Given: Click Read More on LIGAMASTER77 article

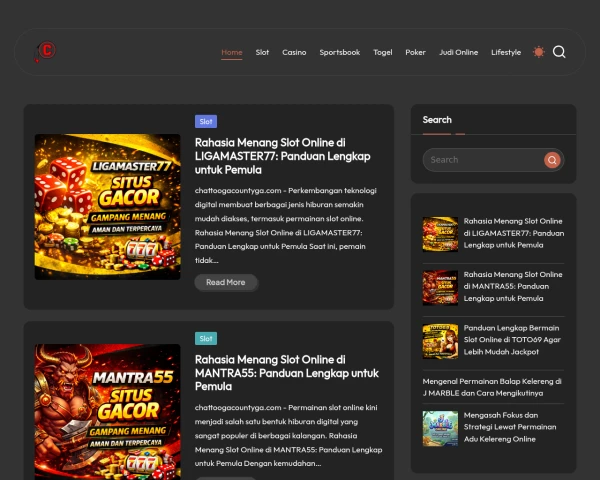Looking at the screenshot, I should click(x=226, y=282).
